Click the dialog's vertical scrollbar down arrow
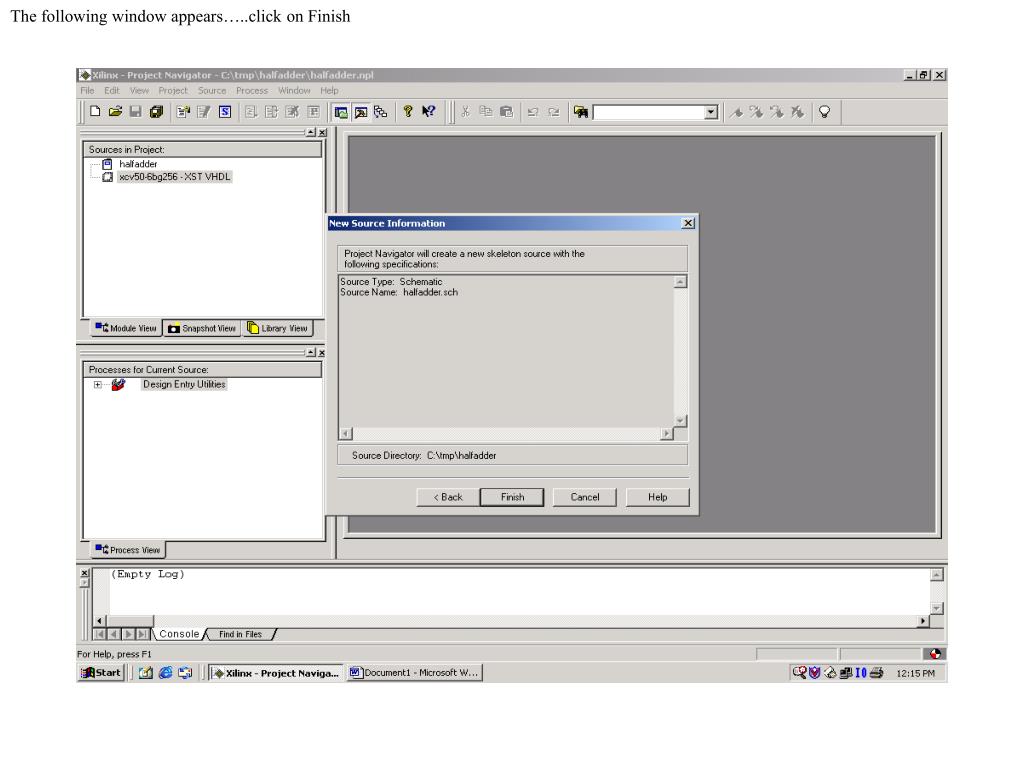The height and width of the screenshot is (768, 1024). pos(680,421)
